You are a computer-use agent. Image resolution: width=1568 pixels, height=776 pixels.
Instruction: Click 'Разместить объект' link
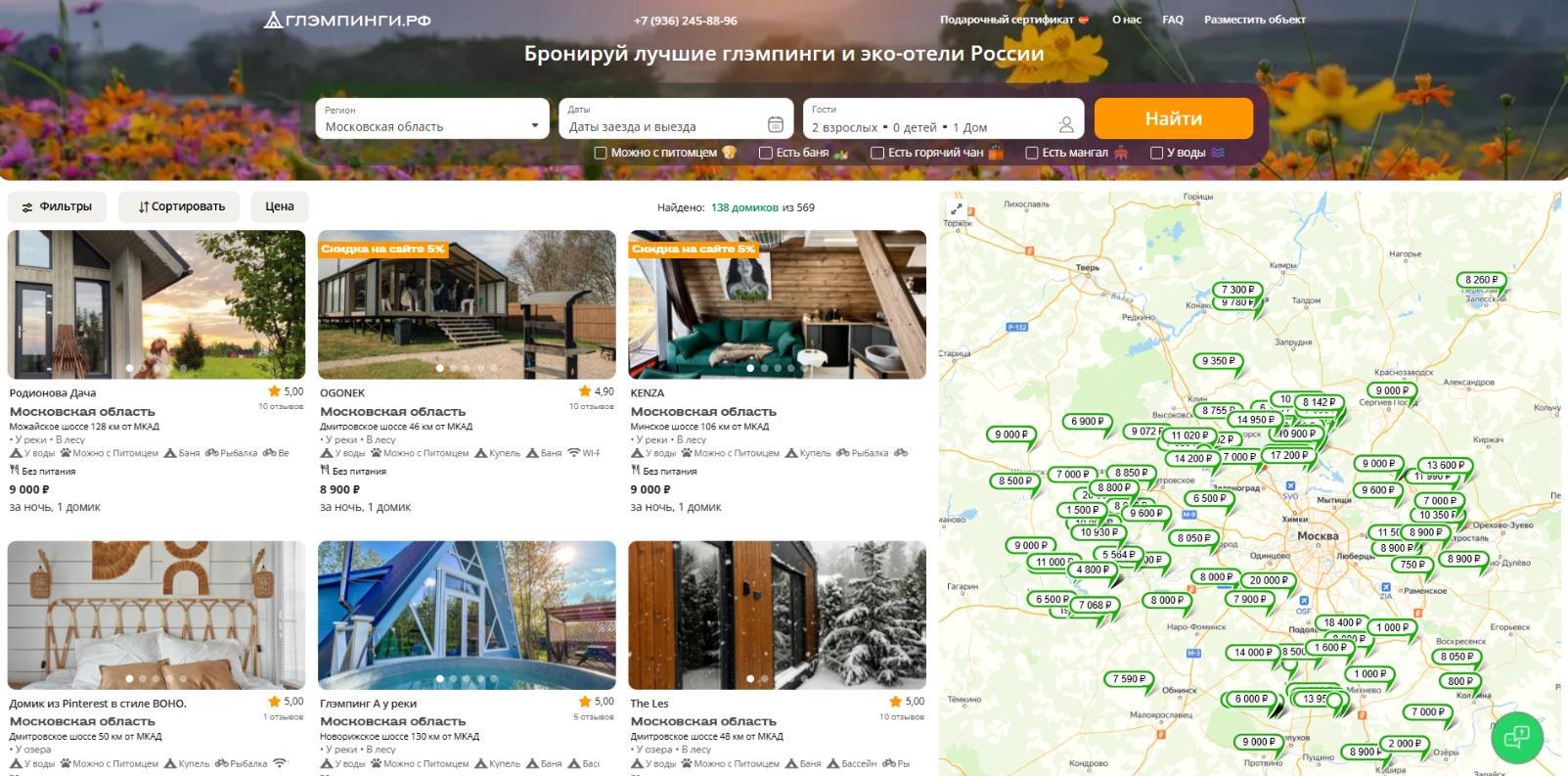[1254, 20]
